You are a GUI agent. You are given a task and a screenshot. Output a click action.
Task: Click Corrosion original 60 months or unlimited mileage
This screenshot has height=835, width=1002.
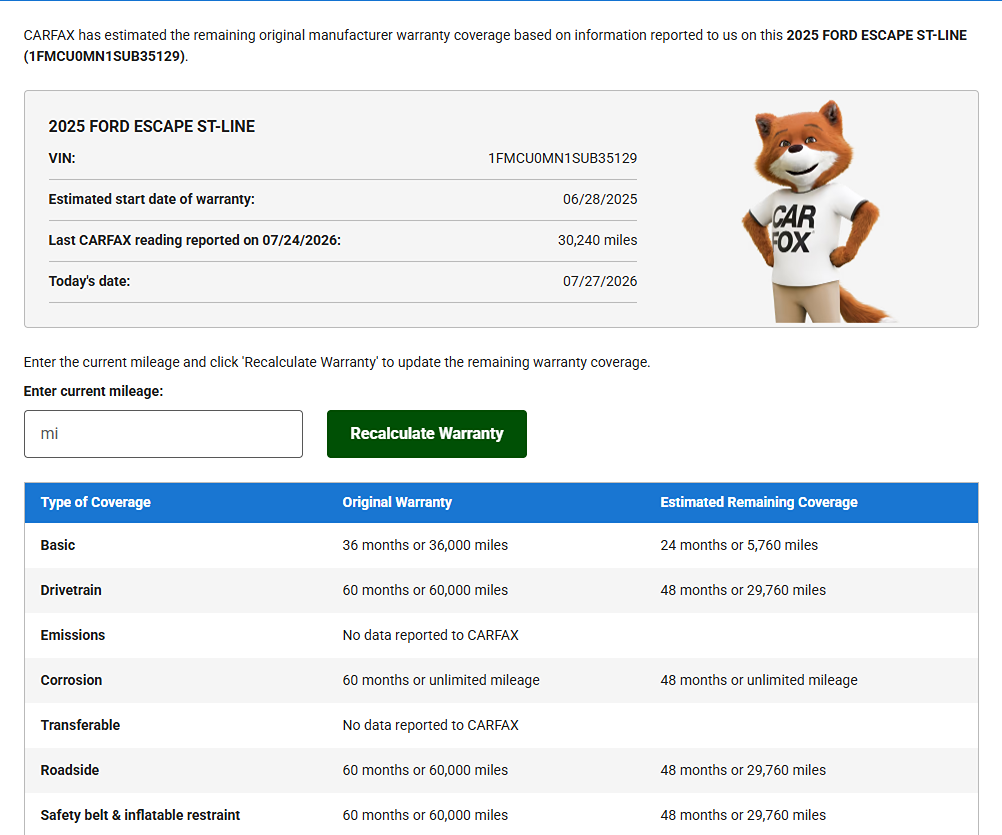coord(441,680)
